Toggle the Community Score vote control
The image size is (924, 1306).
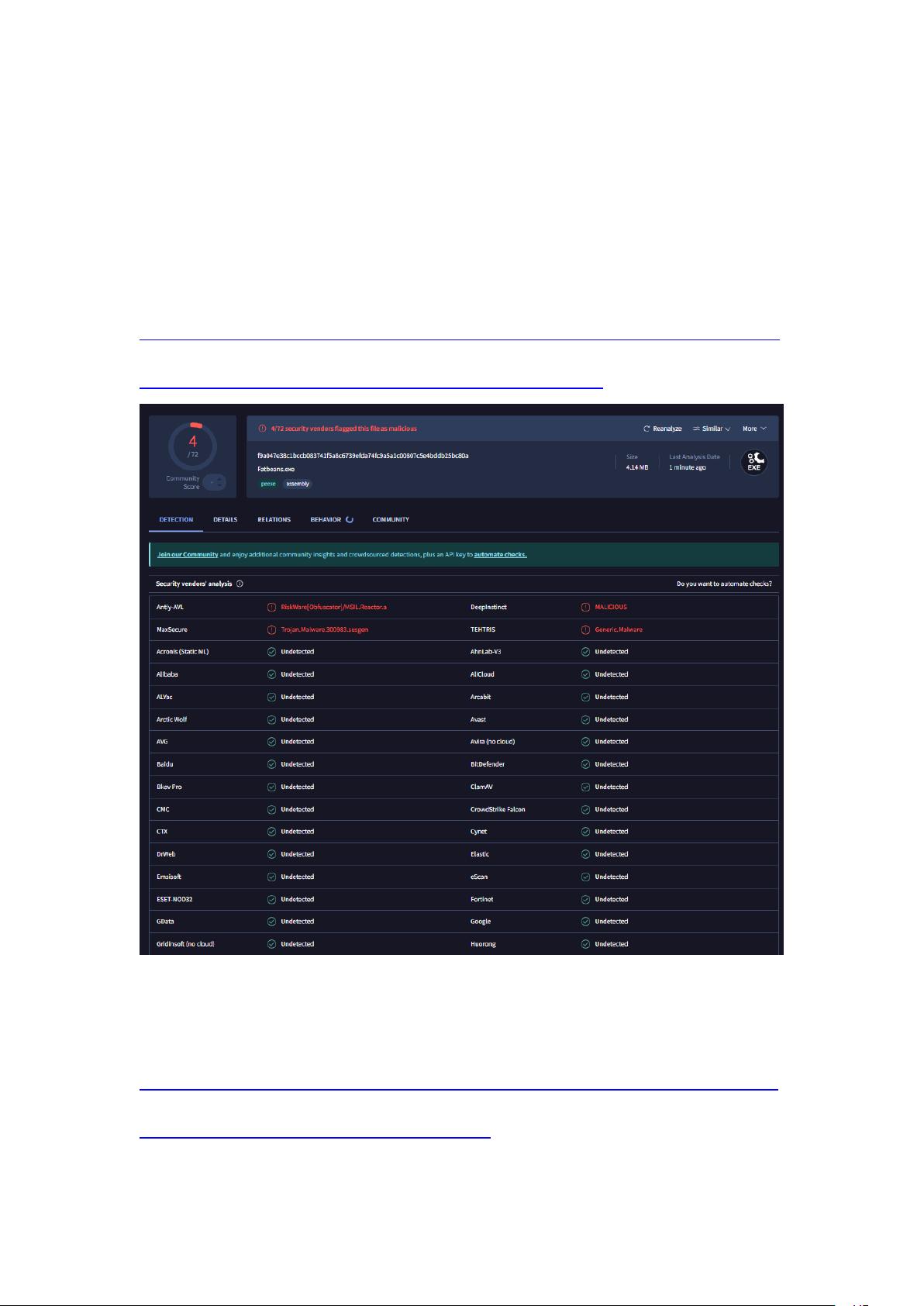click(215, 482)
